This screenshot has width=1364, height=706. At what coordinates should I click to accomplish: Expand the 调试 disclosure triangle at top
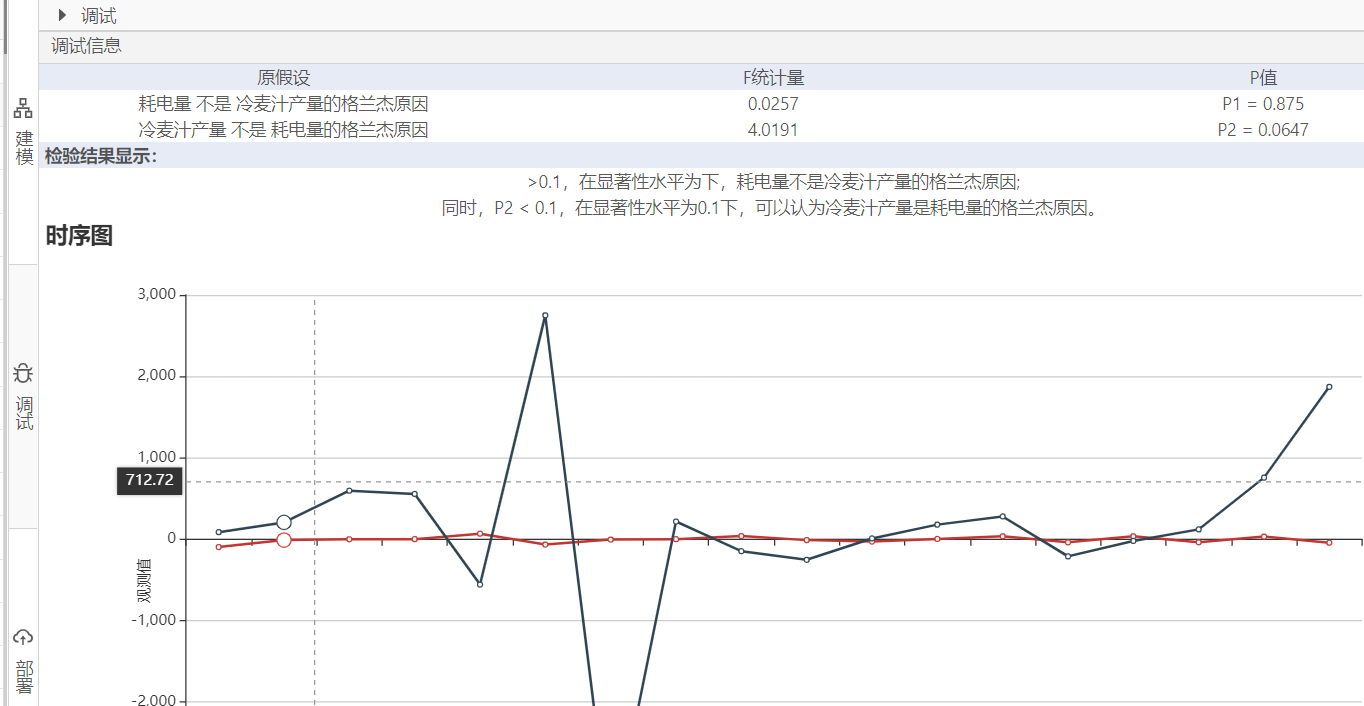(x=63, y=15)
